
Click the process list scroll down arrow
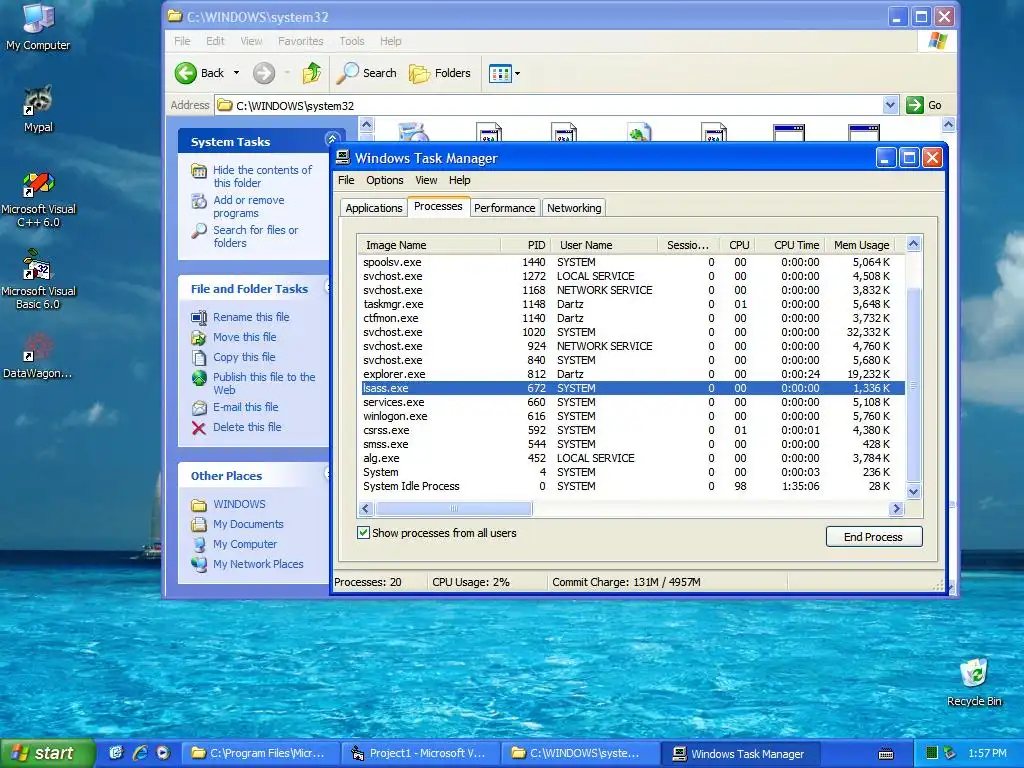(x=914, y=492)
